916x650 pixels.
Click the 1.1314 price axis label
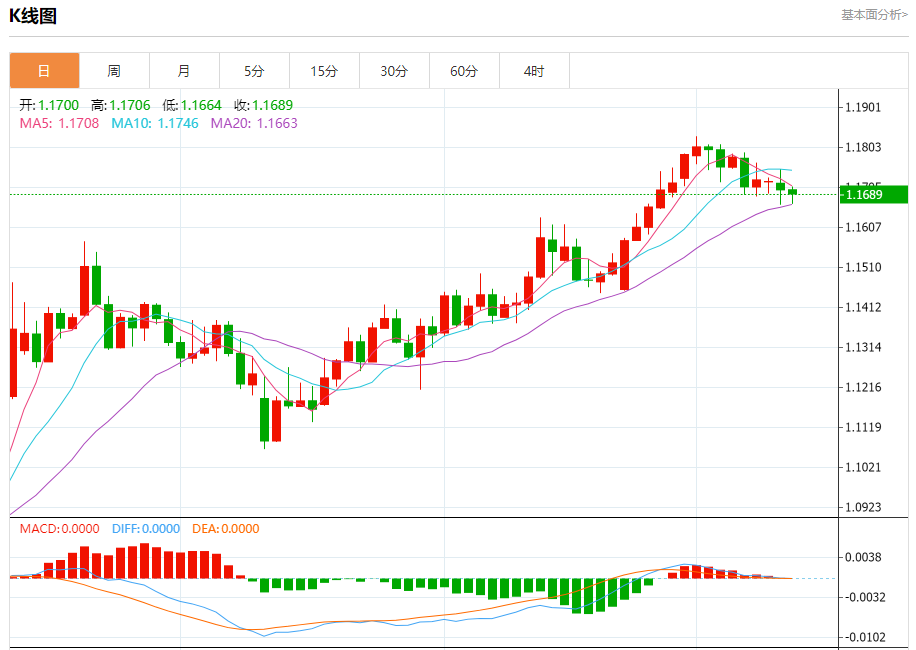tap(863, 347)
